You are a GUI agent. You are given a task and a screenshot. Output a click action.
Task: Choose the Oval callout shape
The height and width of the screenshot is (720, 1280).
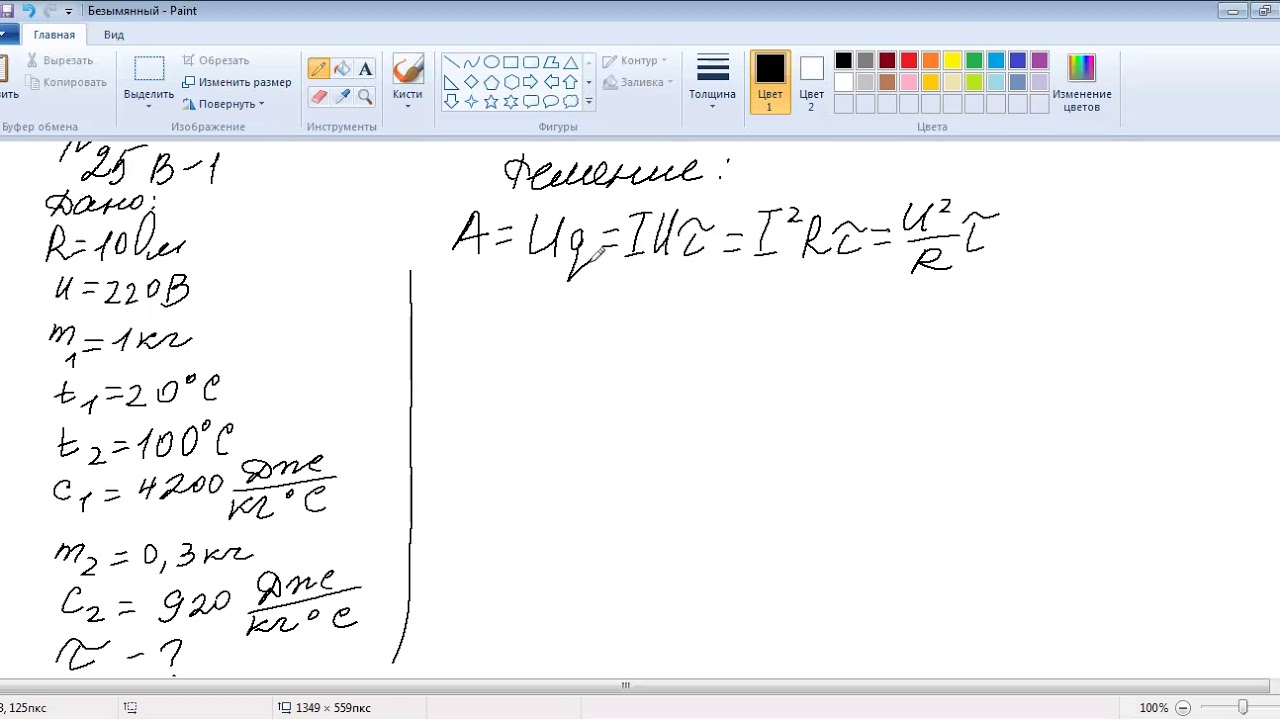[x=551, y=101]
